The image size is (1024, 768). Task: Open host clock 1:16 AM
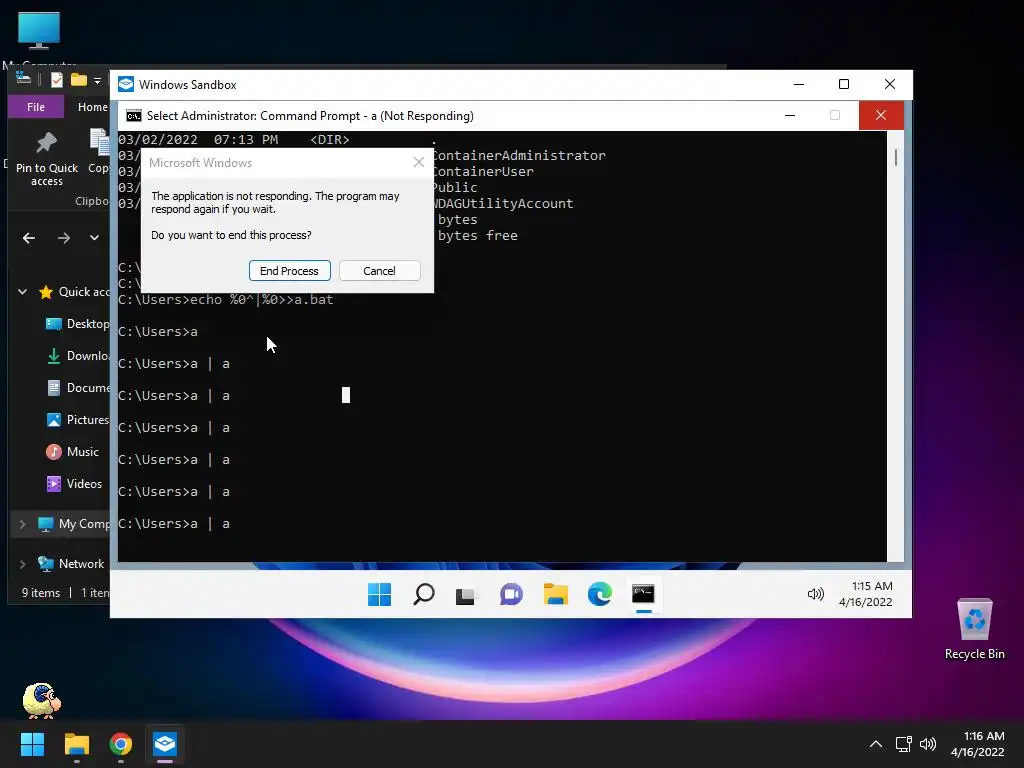pos(978,744)
